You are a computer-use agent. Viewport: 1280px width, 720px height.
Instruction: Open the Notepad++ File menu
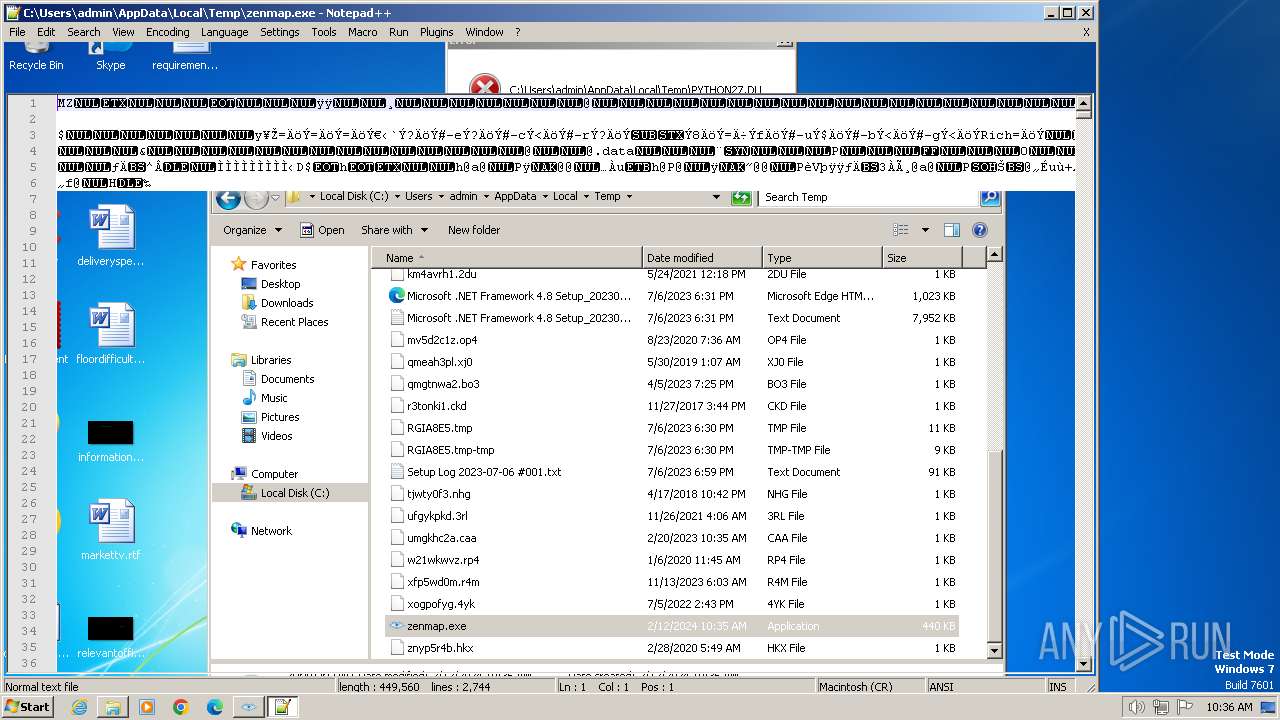click(17, 32)
